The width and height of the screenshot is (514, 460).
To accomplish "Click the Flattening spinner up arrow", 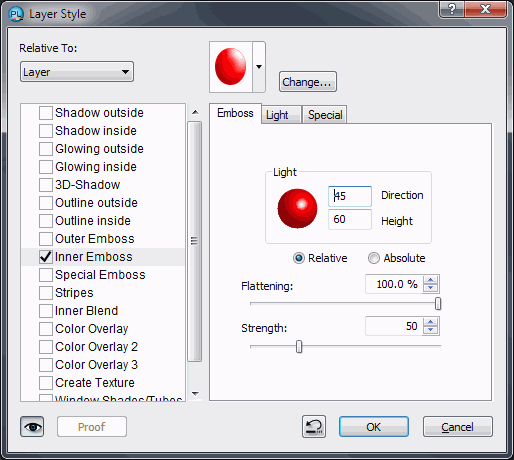I will pos(431,280).
